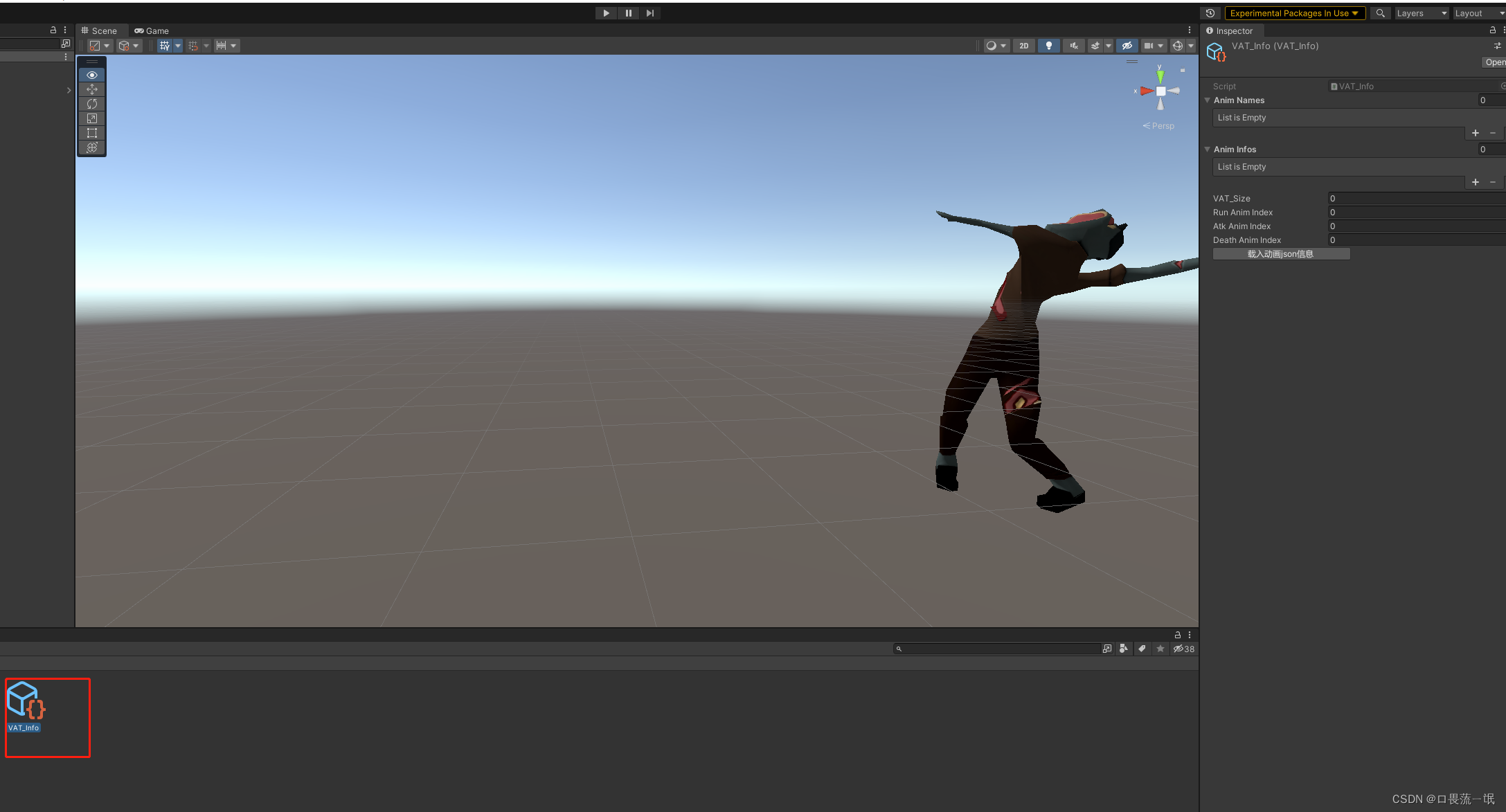Open the Layers dropdown
The height and width of the screenshot is (812, 1506).
click(x=1422, y=13)
